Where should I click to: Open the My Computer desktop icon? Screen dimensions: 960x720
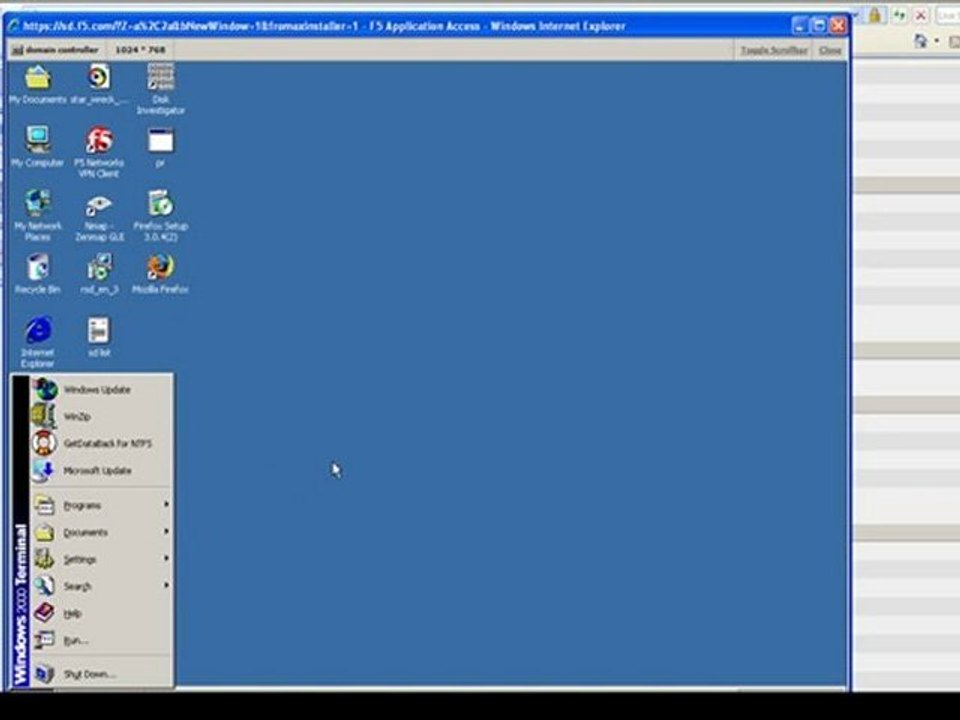[37, 147]
